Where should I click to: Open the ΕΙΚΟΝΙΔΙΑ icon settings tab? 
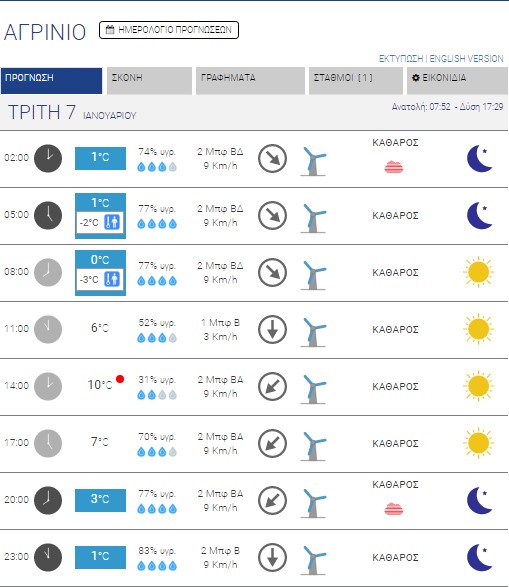457,80
